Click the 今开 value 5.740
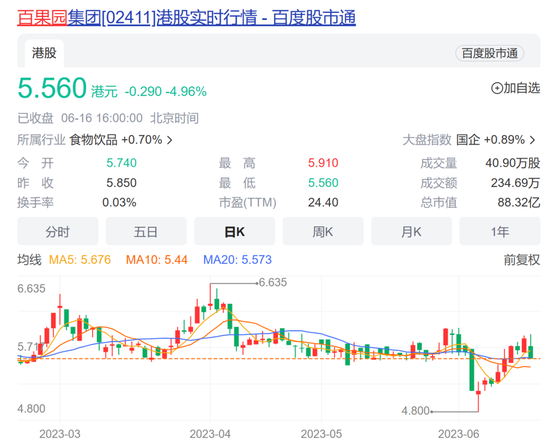 click(121, 163)
